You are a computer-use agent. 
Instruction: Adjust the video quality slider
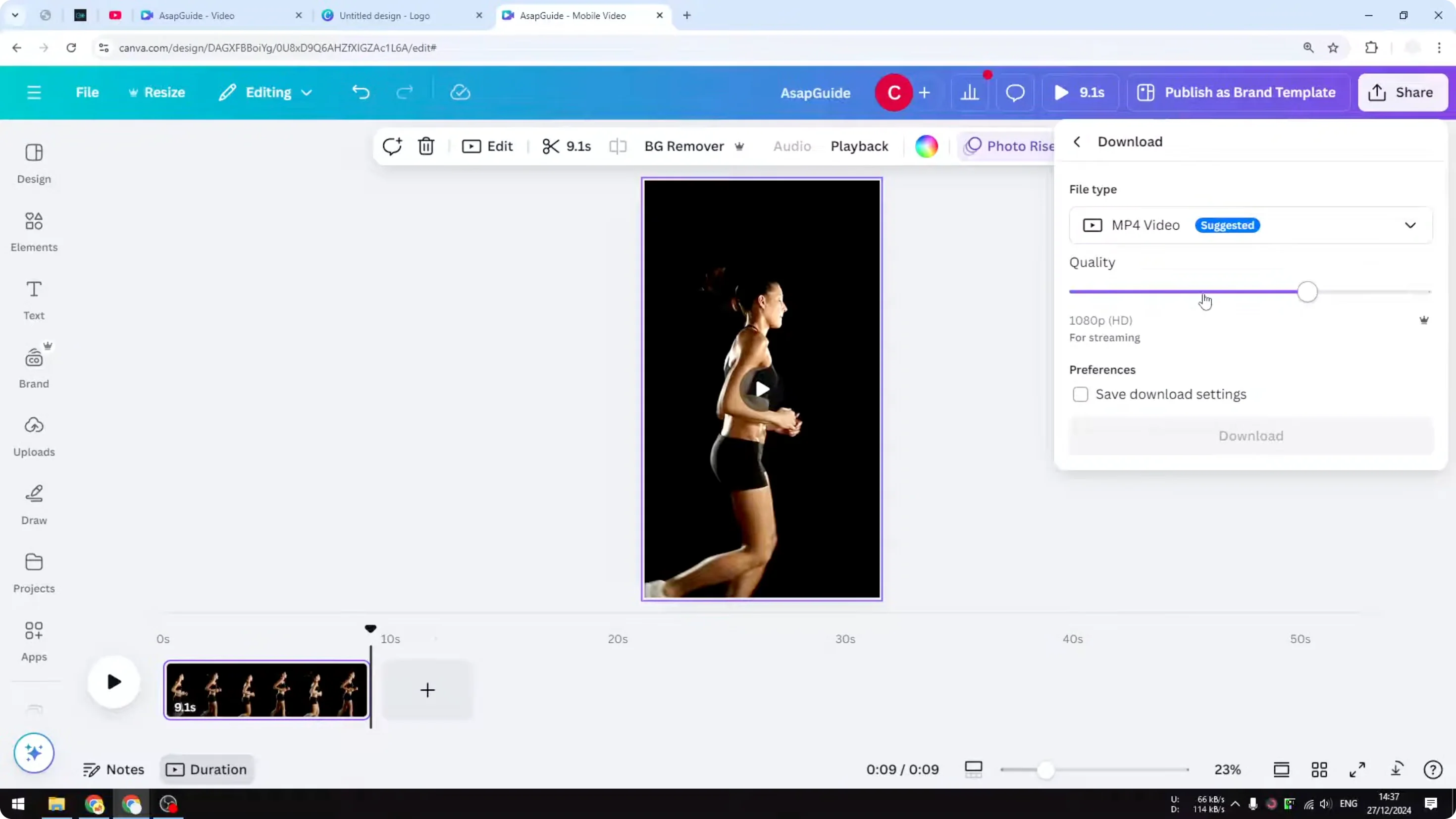(1307, 292)
